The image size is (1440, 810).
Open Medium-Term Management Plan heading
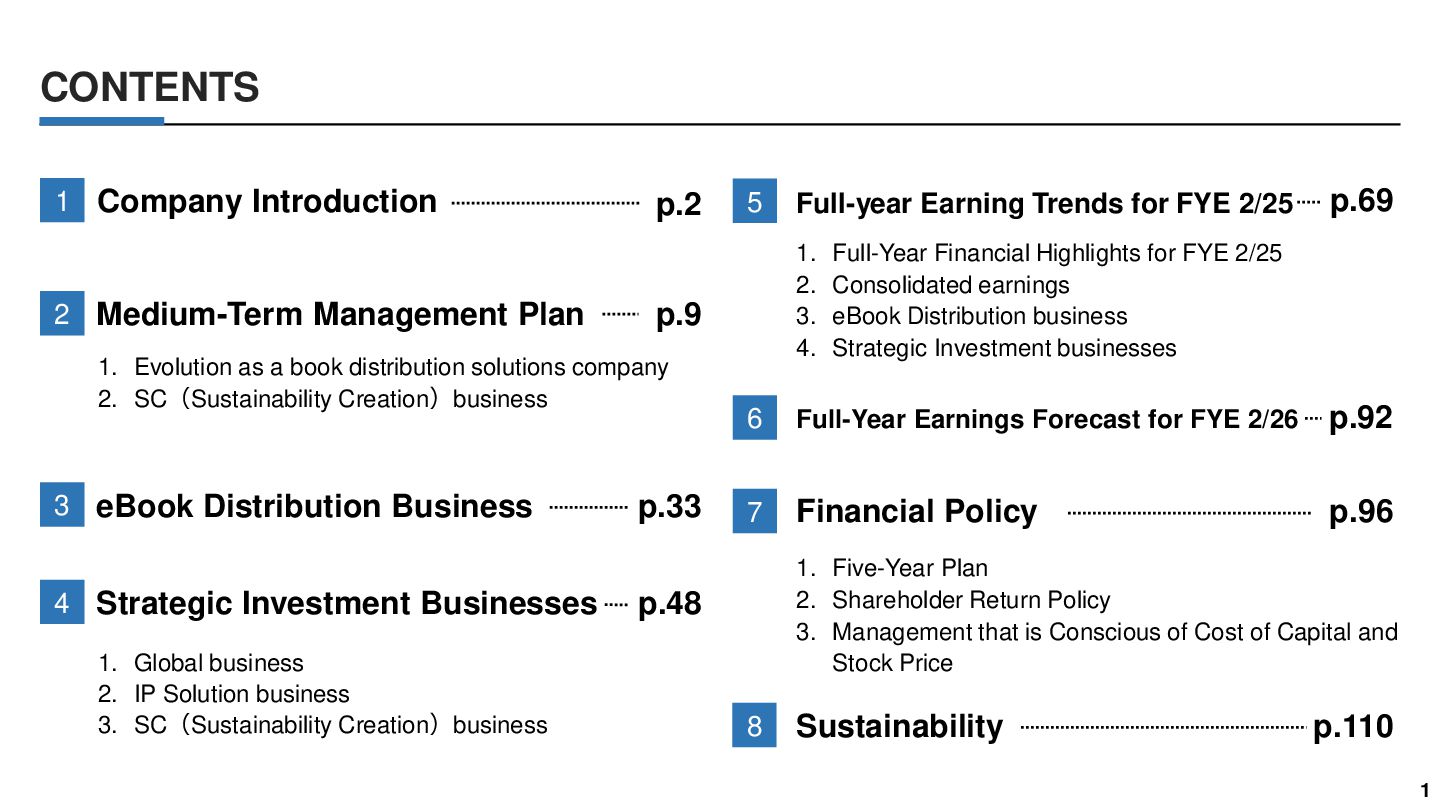point(340,314)
